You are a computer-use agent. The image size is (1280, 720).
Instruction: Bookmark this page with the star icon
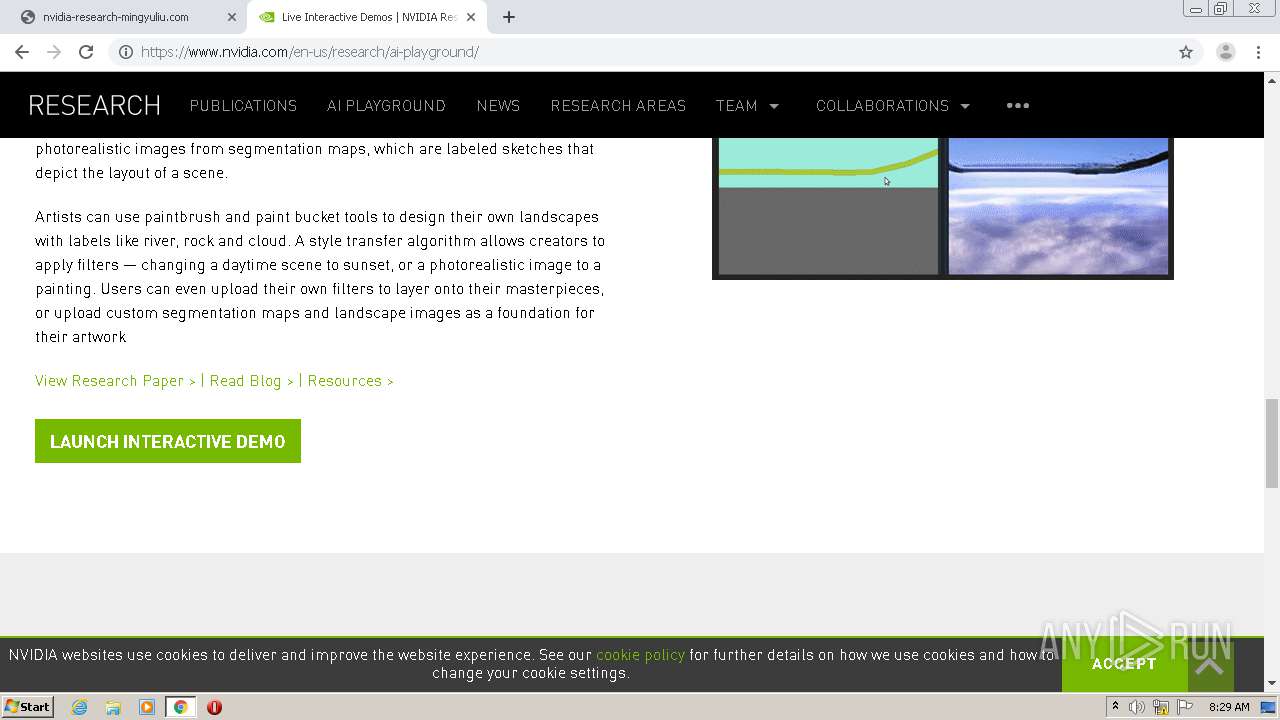(1186, 52)
